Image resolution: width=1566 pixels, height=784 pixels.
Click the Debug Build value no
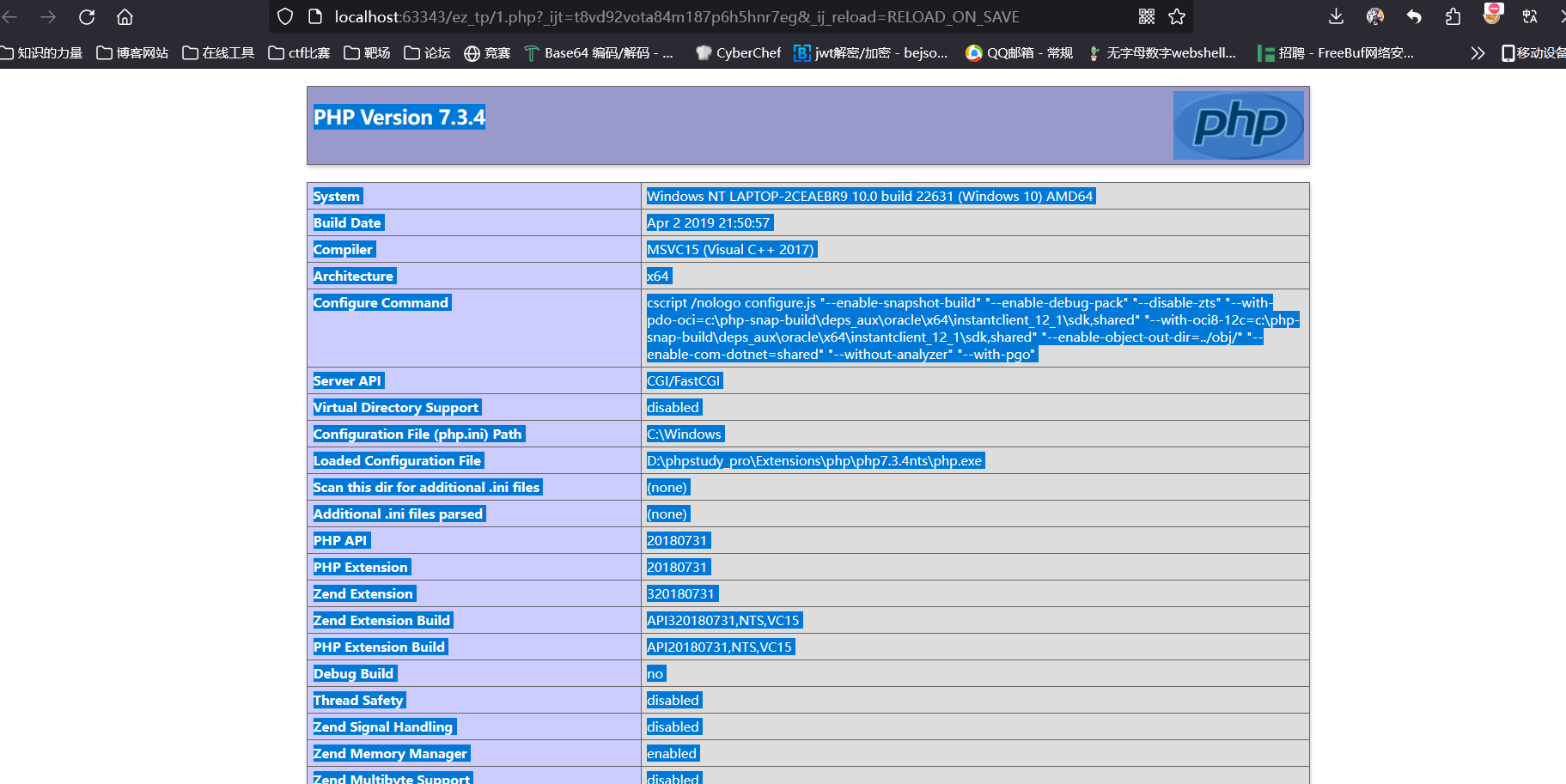[655, 674]
